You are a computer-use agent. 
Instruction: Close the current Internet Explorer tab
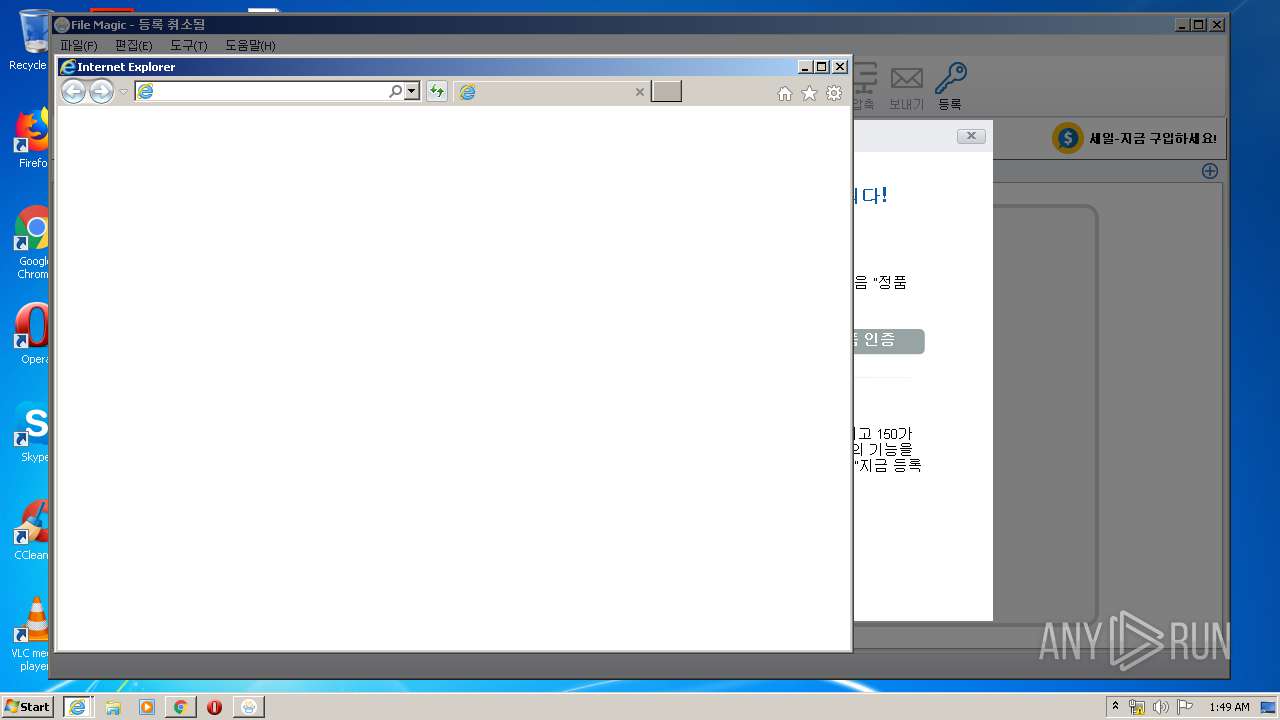click(640, 92)
